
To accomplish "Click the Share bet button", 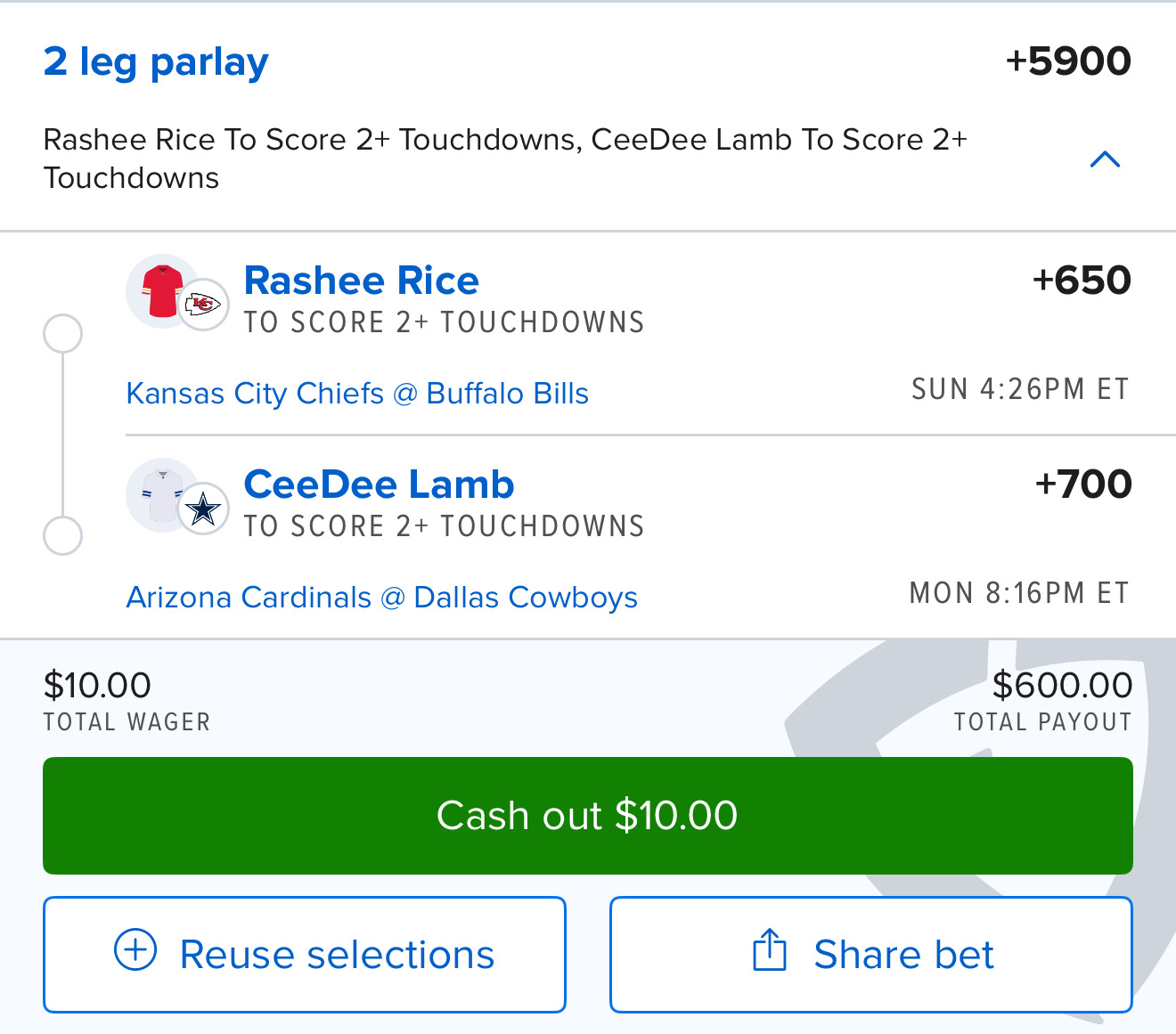I will pos(871,954).
